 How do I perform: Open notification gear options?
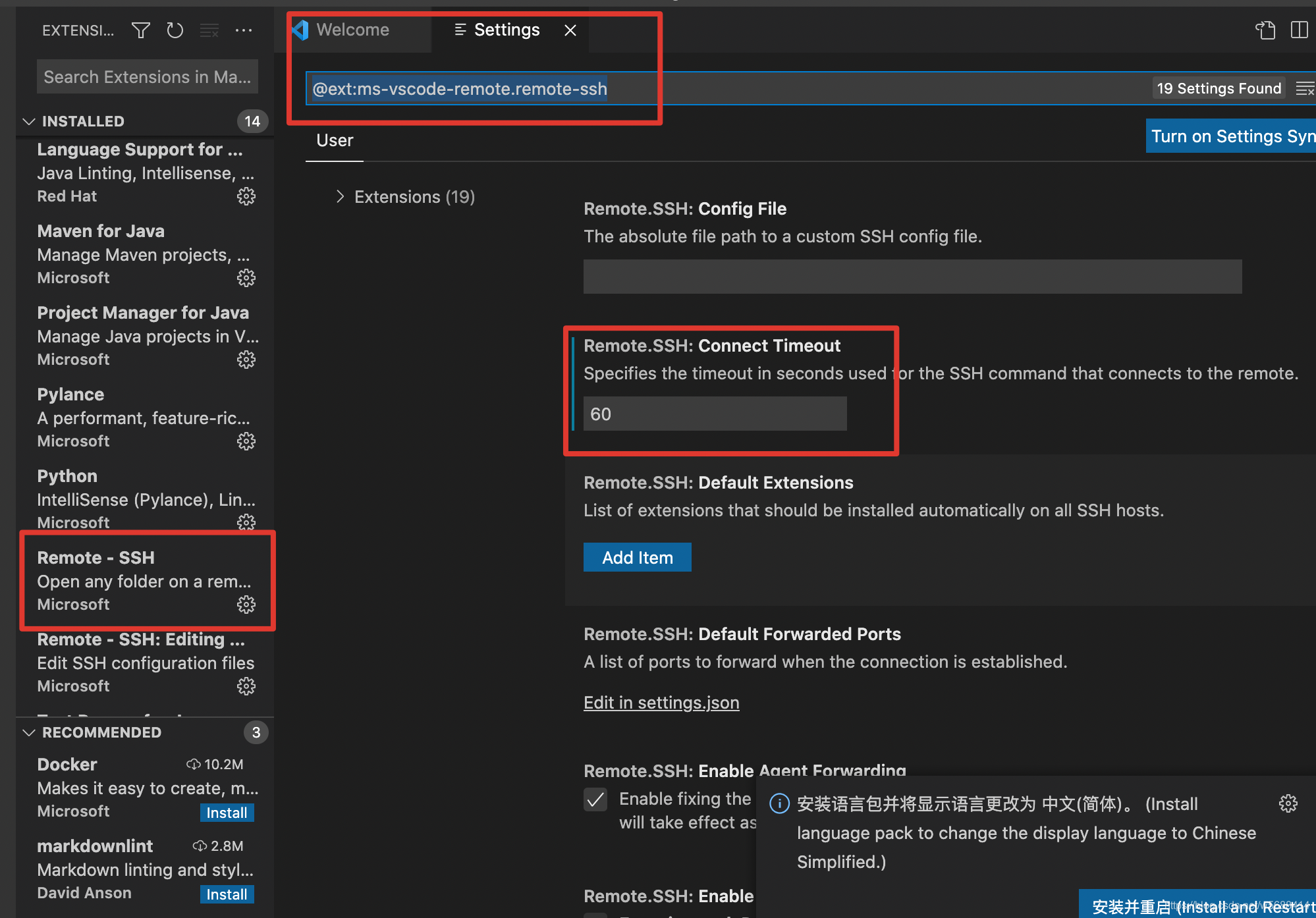[1288, 803]
